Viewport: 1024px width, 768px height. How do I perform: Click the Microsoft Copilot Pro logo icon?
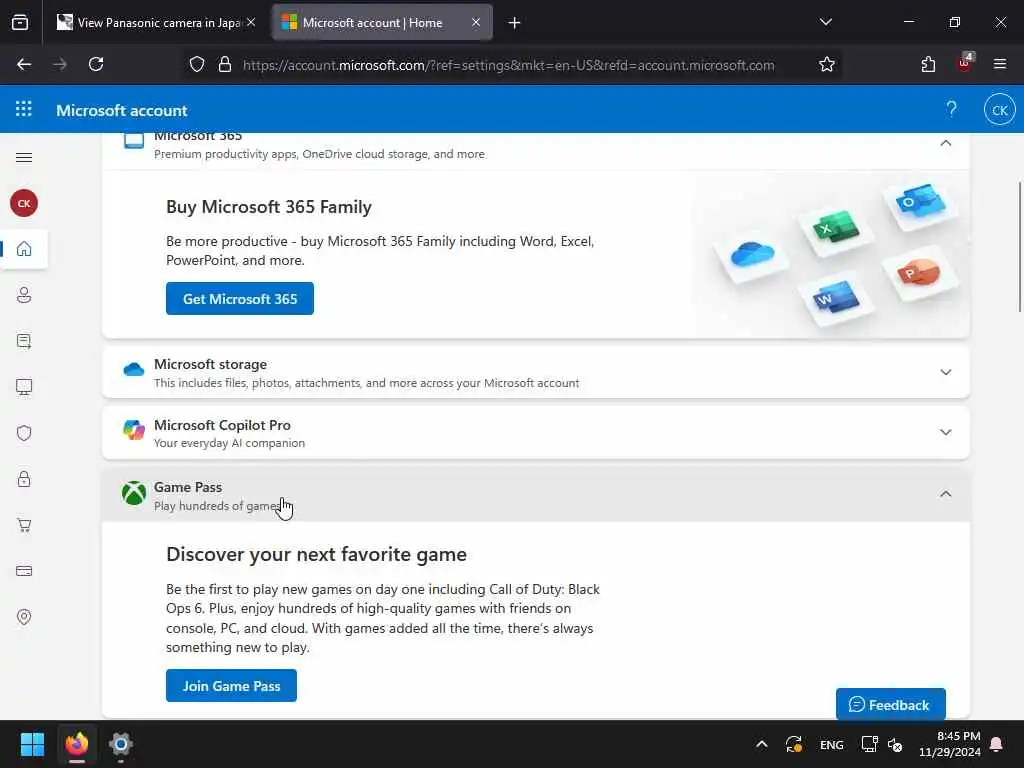(134, 430)
